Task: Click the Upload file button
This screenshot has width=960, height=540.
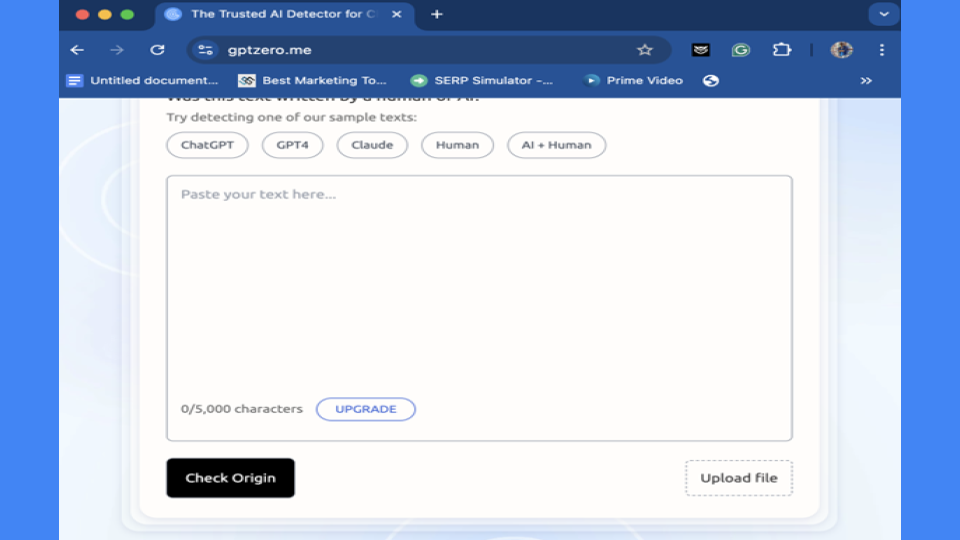Action: click(739, 478)
